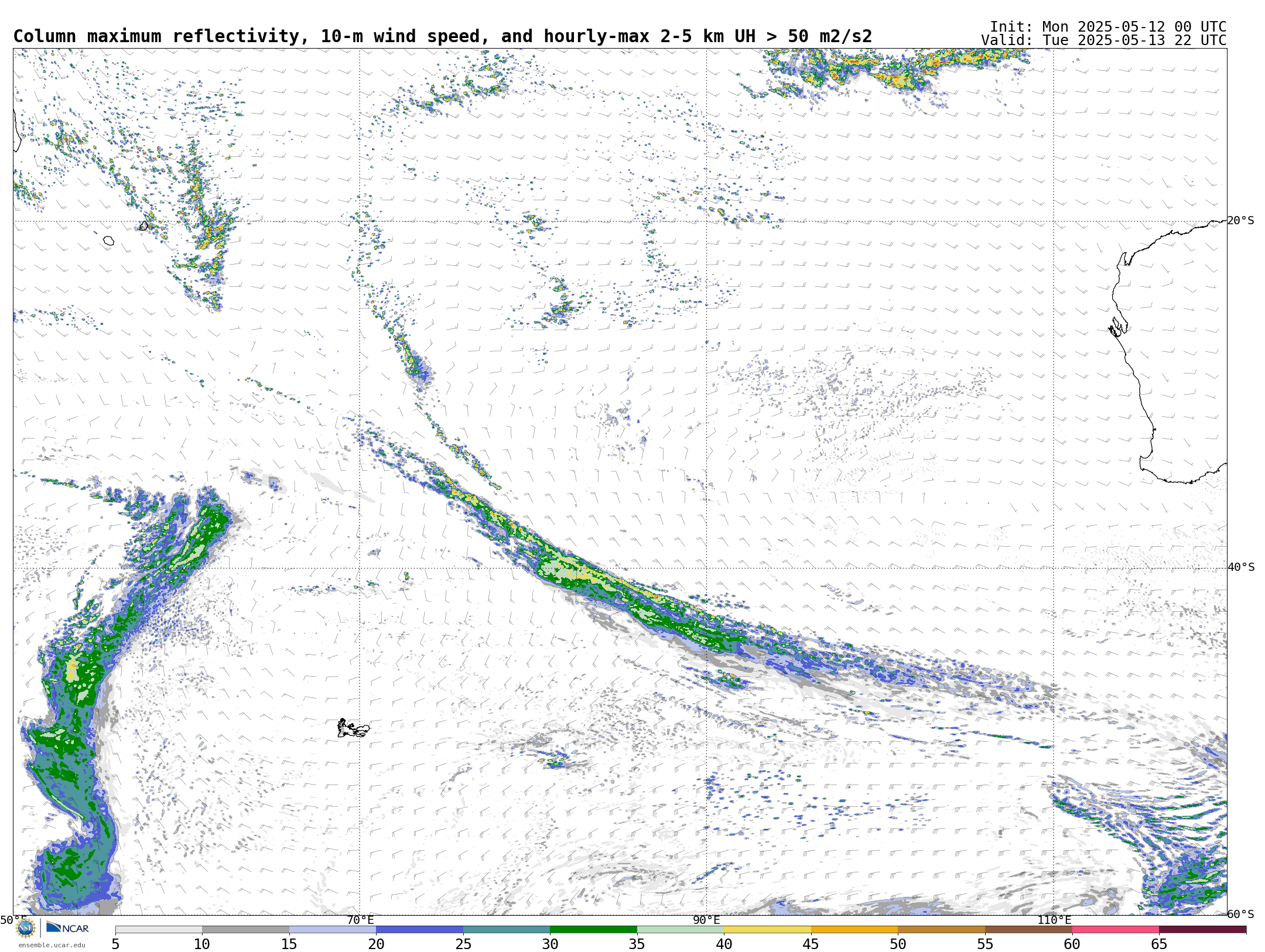Pick the pink 60-65 dBZ swatch
Viewport: 1265px width, 952px height.
pos(1116,930)
